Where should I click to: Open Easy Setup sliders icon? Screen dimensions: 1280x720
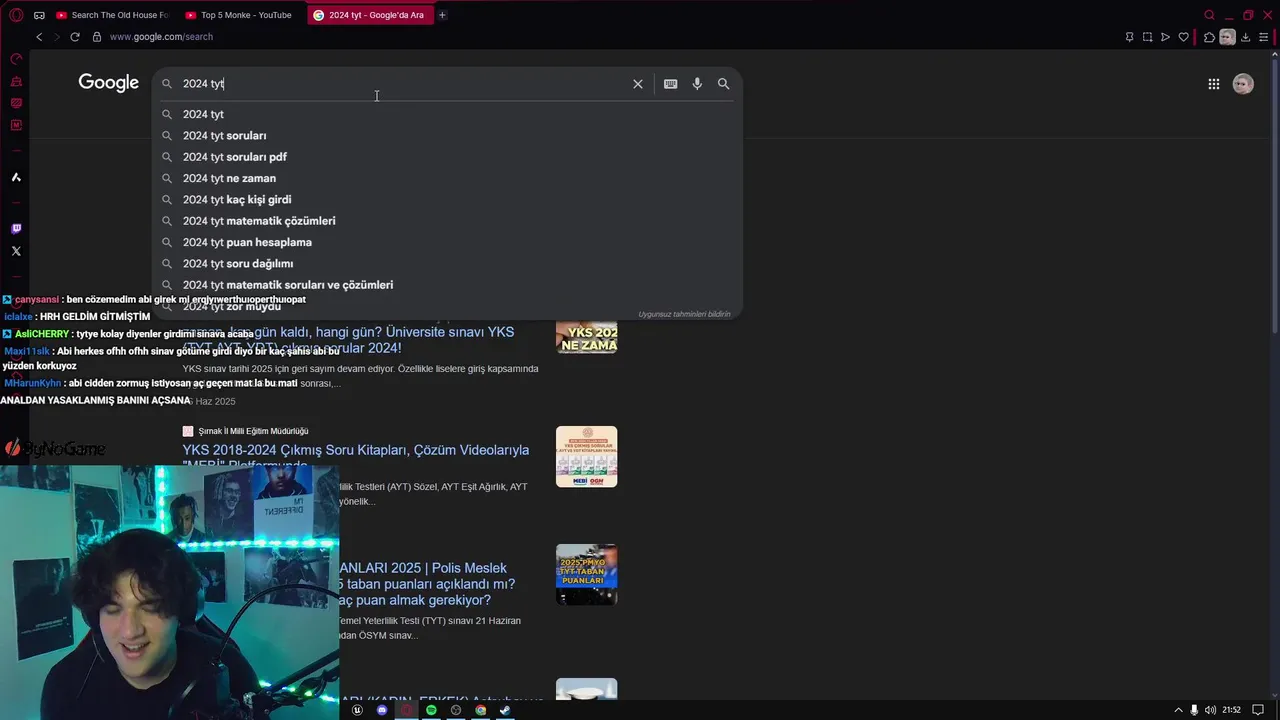tap(1264, 37)
